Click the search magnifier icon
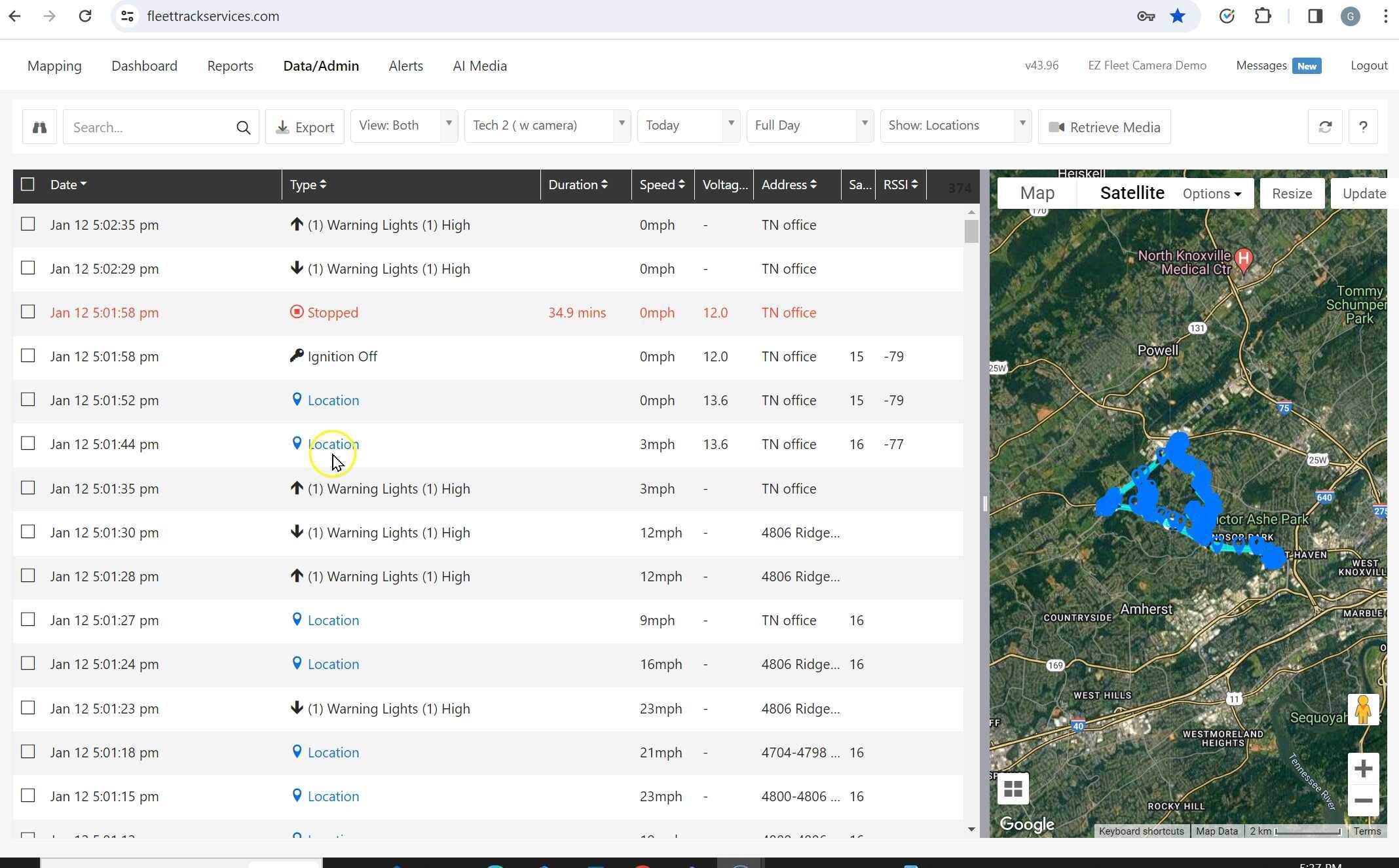Viewport: 1399px width, 868px height. [243, 128]
